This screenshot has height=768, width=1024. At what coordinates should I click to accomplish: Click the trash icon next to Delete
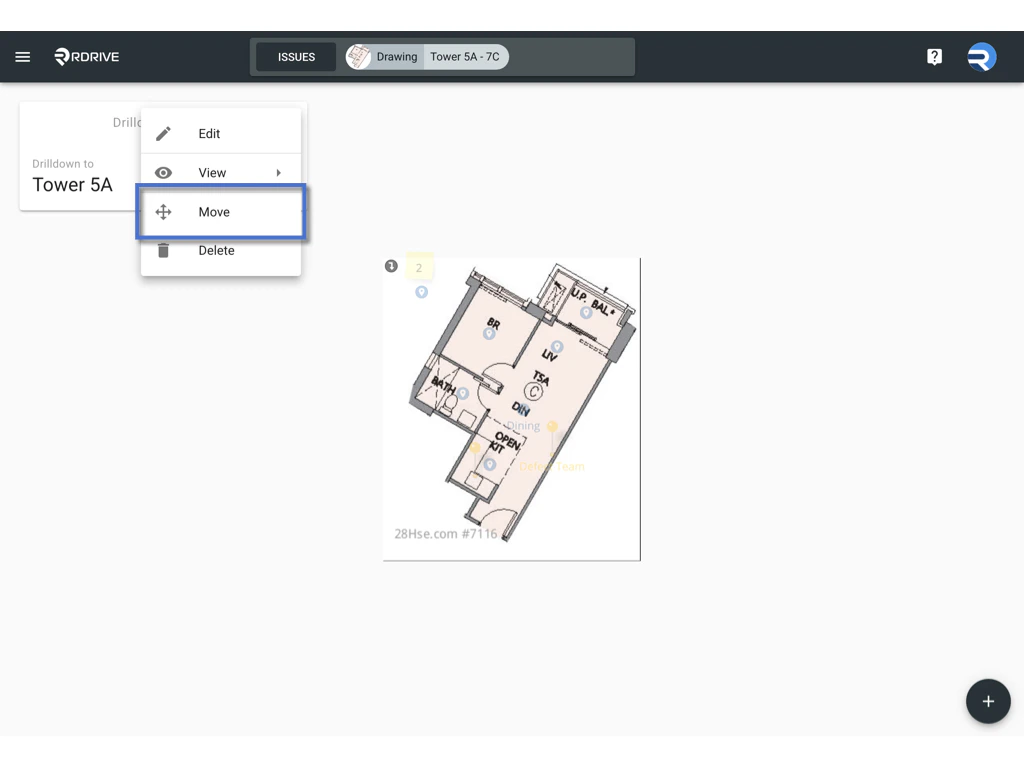pyautogui.click(x=163, y=250)
